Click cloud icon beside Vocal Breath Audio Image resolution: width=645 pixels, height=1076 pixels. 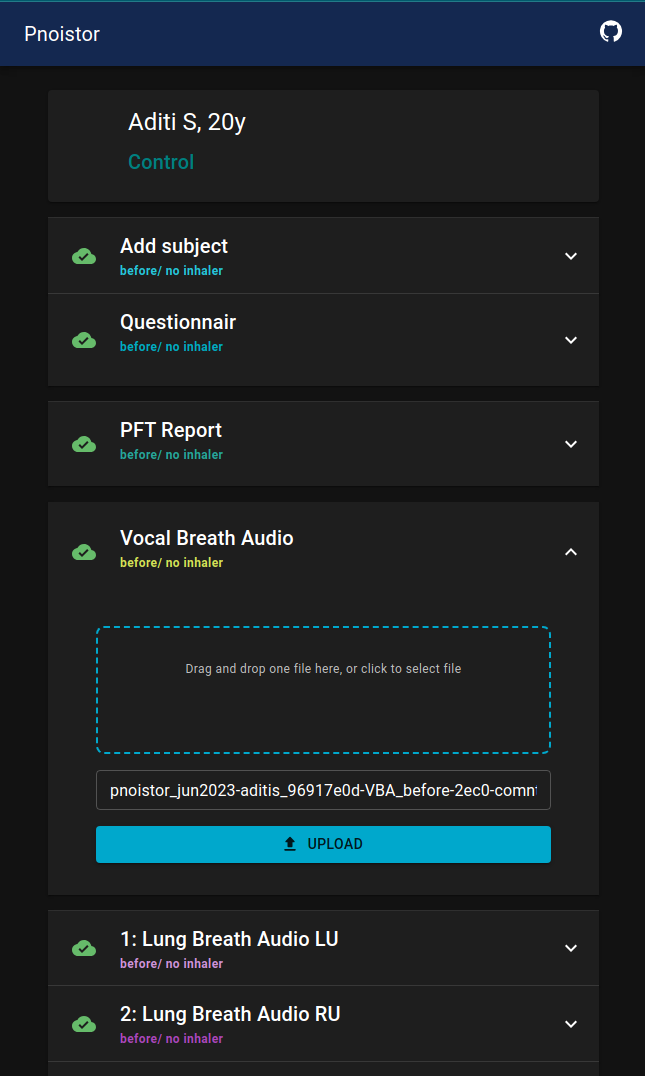[84, 552]
